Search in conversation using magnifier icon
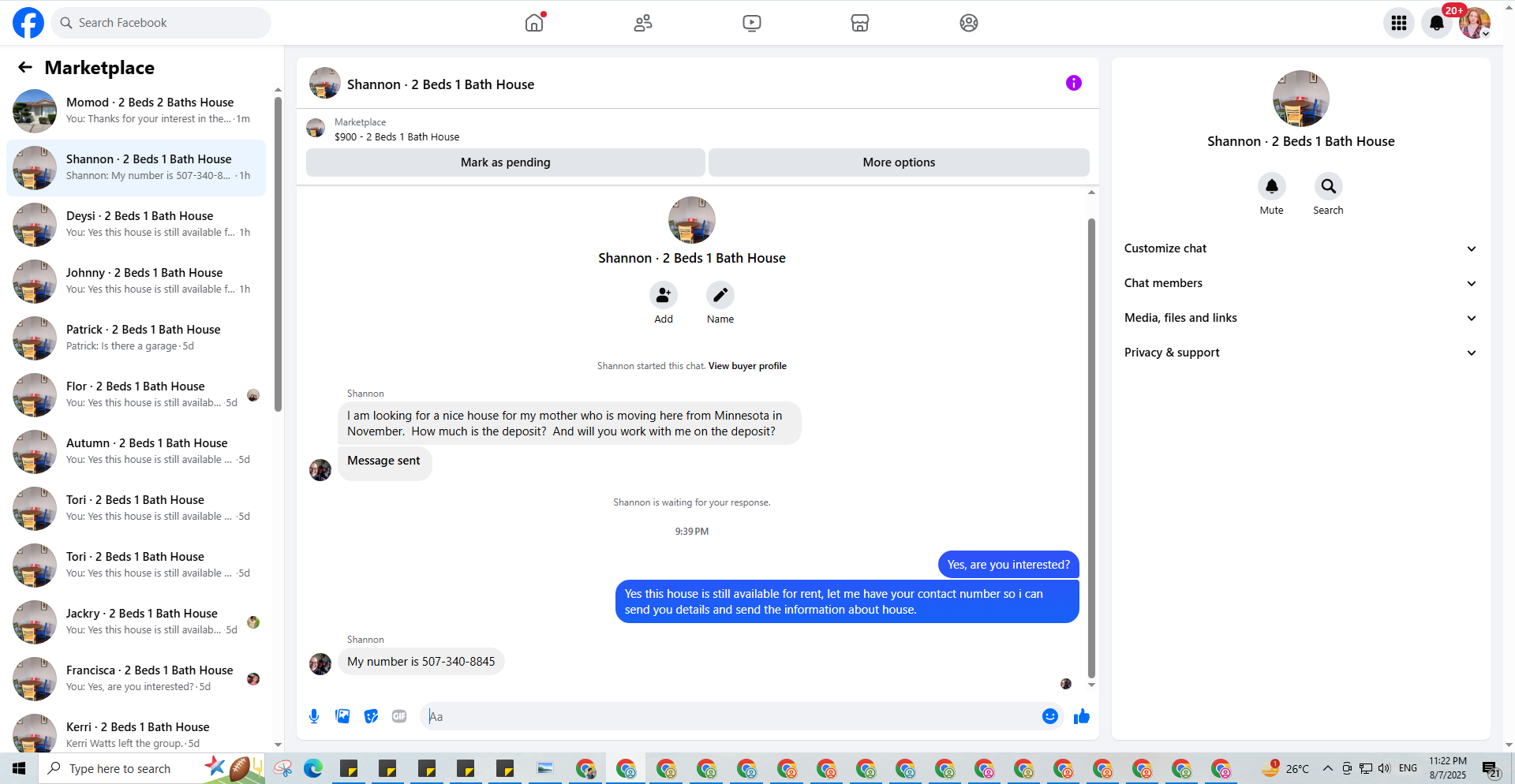Image resolution: width=1515 pixels, height=784 pixels. pos(1329,186)
